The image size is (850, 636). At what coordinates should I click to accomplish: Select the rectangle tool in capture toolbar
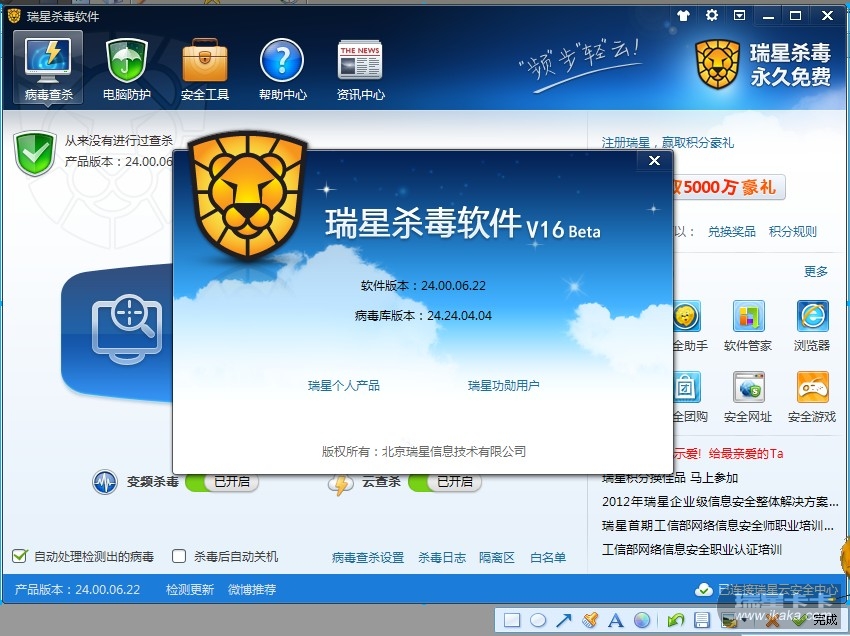tap(512, 620)
